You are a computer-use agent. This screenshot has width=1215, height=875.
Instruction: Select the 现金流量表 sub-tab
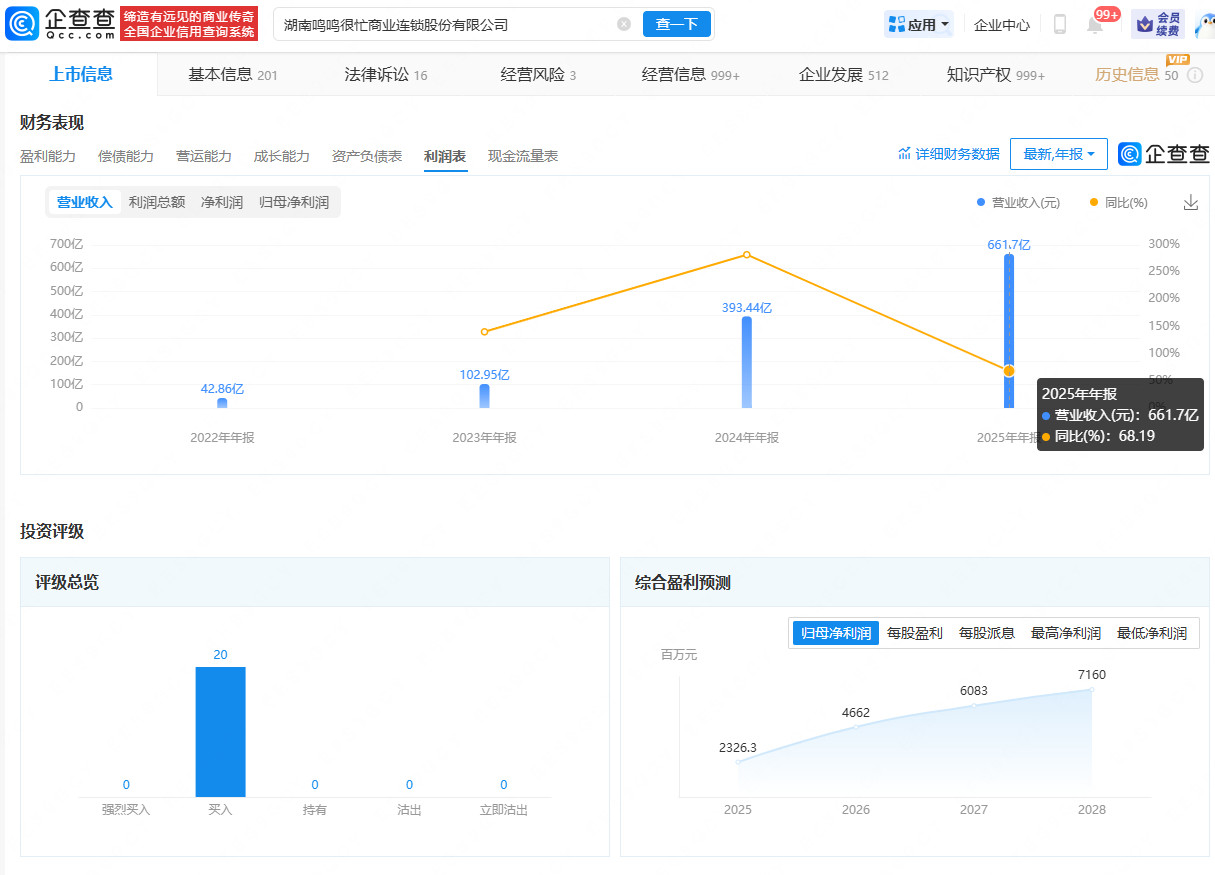(523, 156)
